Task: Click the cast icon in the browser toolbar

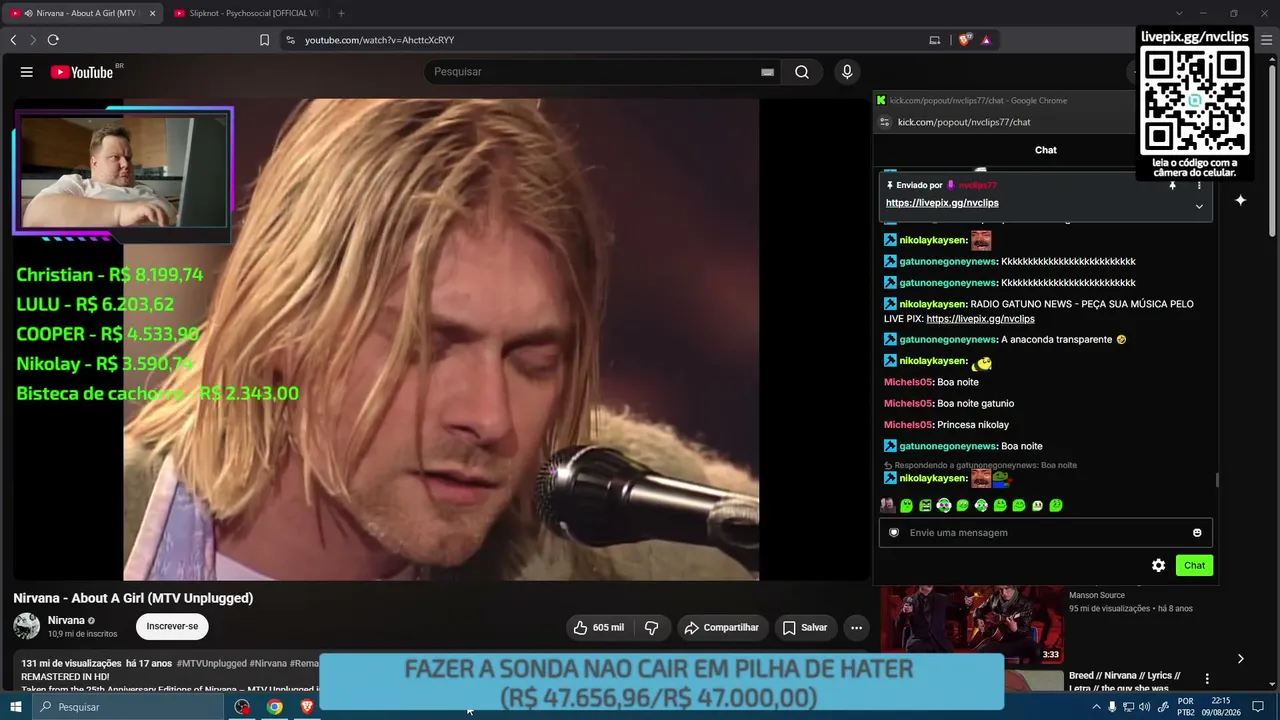Action: click(935, 40)
